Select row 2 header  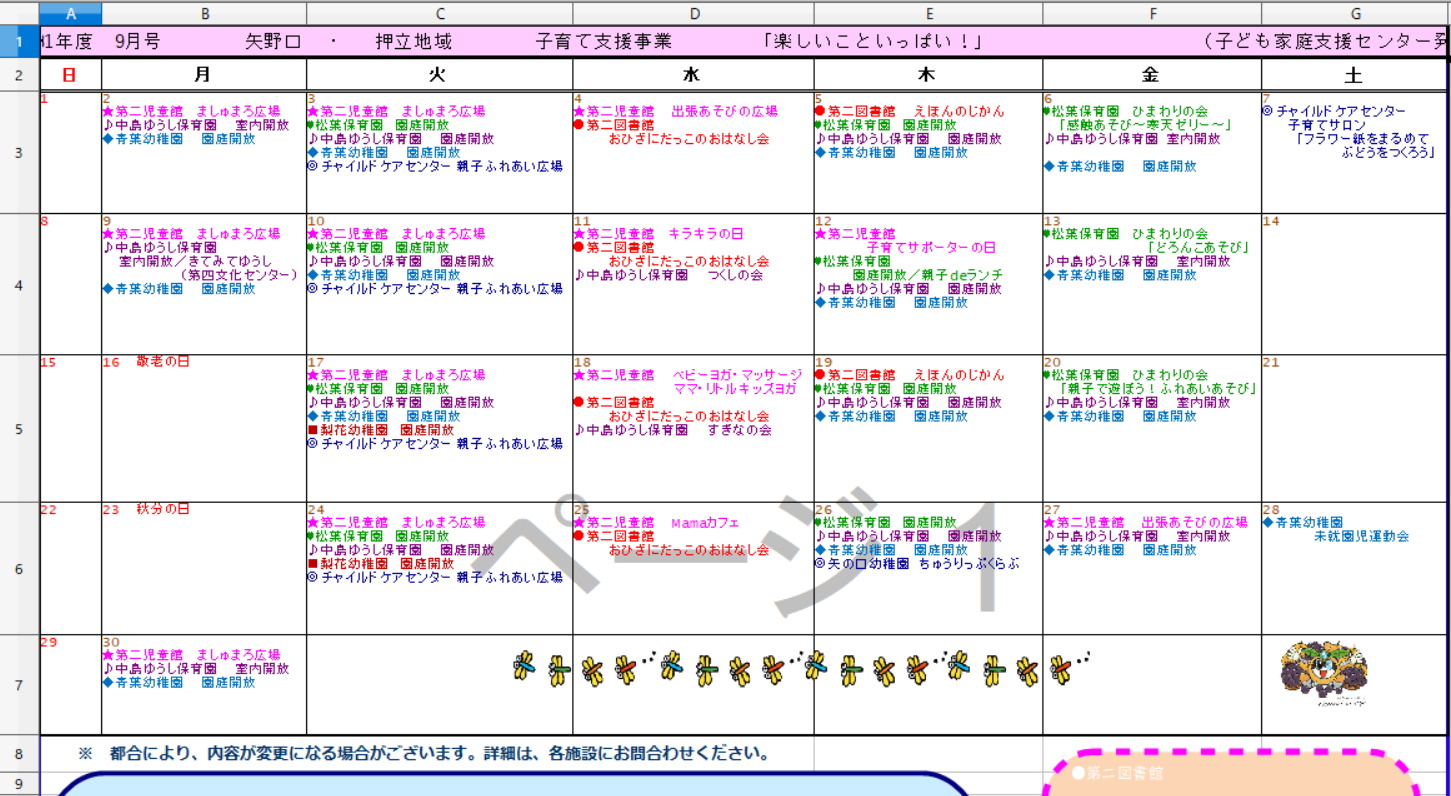pos(19,75)
